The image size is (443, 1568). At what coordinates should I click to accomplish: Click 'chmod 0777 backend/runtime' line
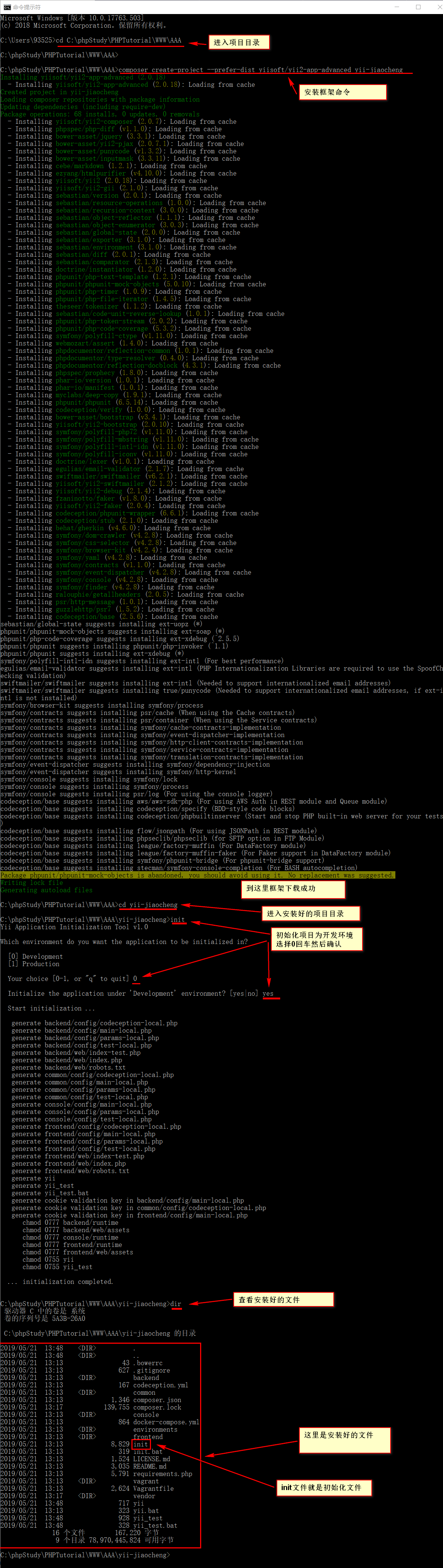70,1222
